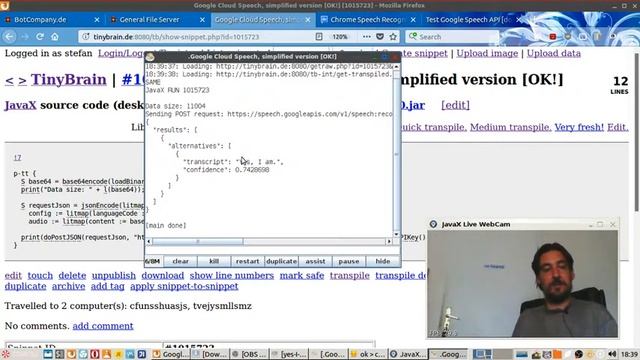This screenshot has width=640, height=360.
Task: Click the JavaX Live WebCam video feed
Action: coord(522,284)
